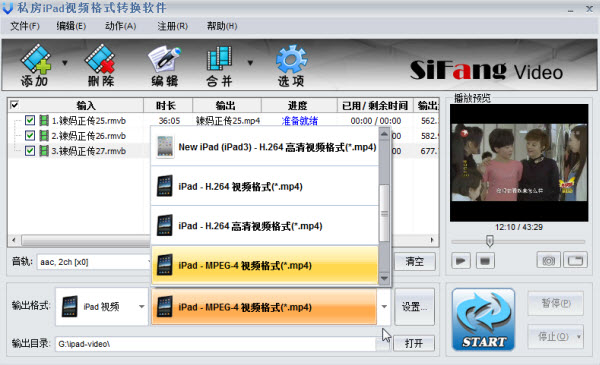Take a snapshot with camera icon
The width and height of the screenshot is (600, 365).
[x=548, y=261]
